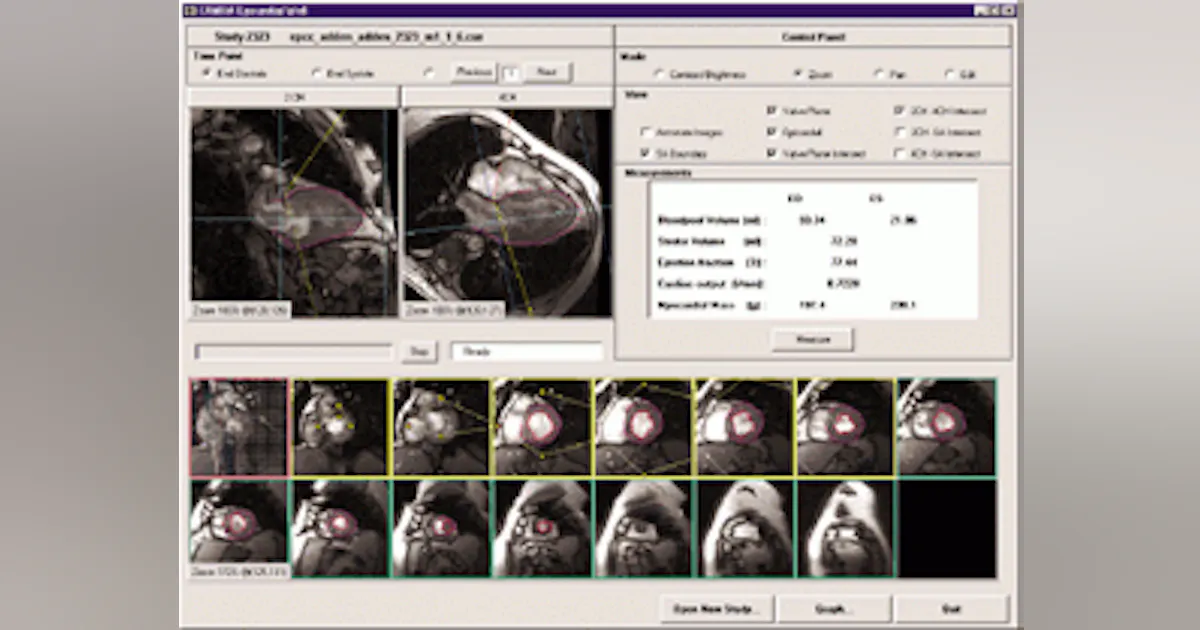
Task: Choose Zoom mode
Action: pos(797,74)
